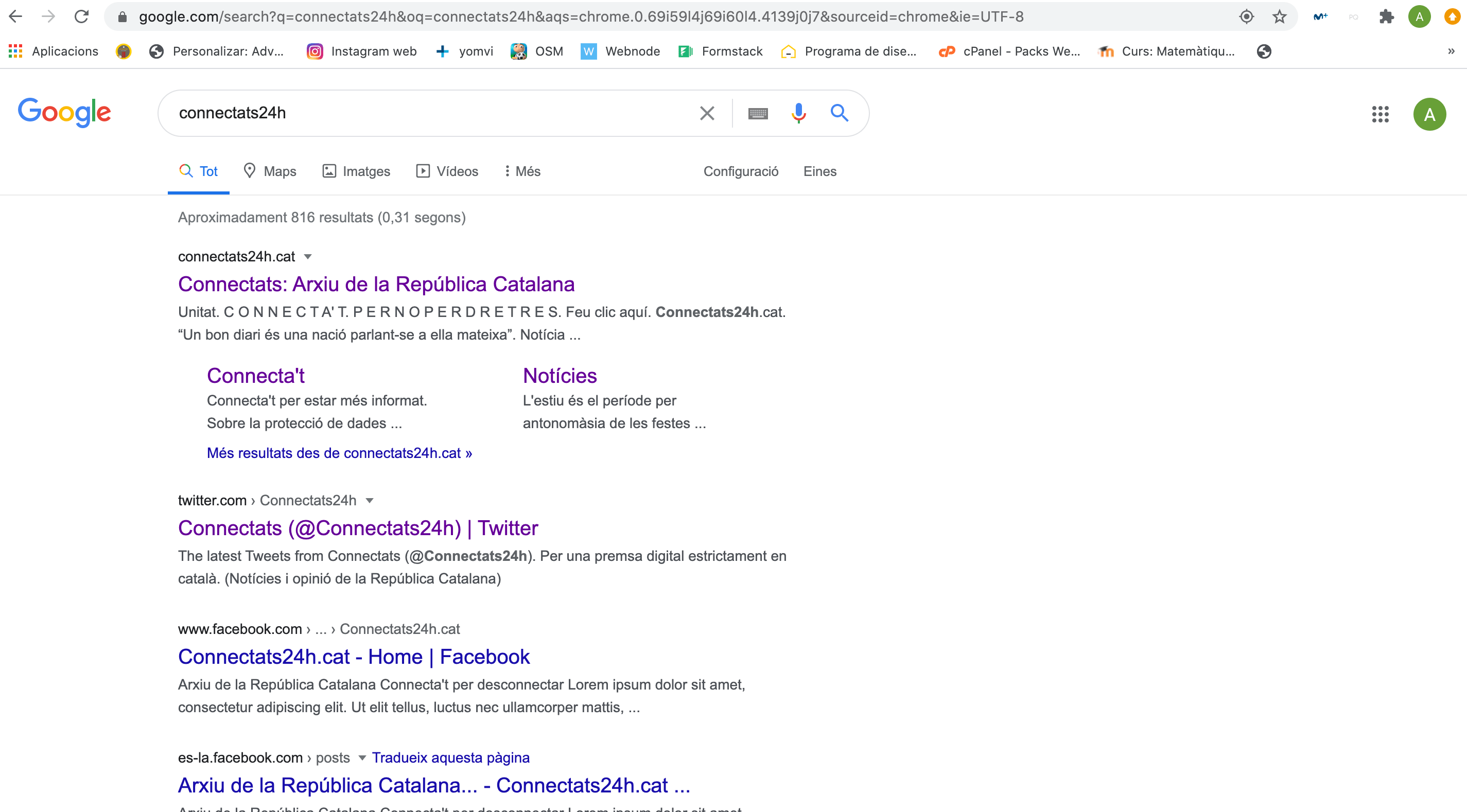Open the yomvi bookmark
1467x812 pixels.
pos(465,51)
